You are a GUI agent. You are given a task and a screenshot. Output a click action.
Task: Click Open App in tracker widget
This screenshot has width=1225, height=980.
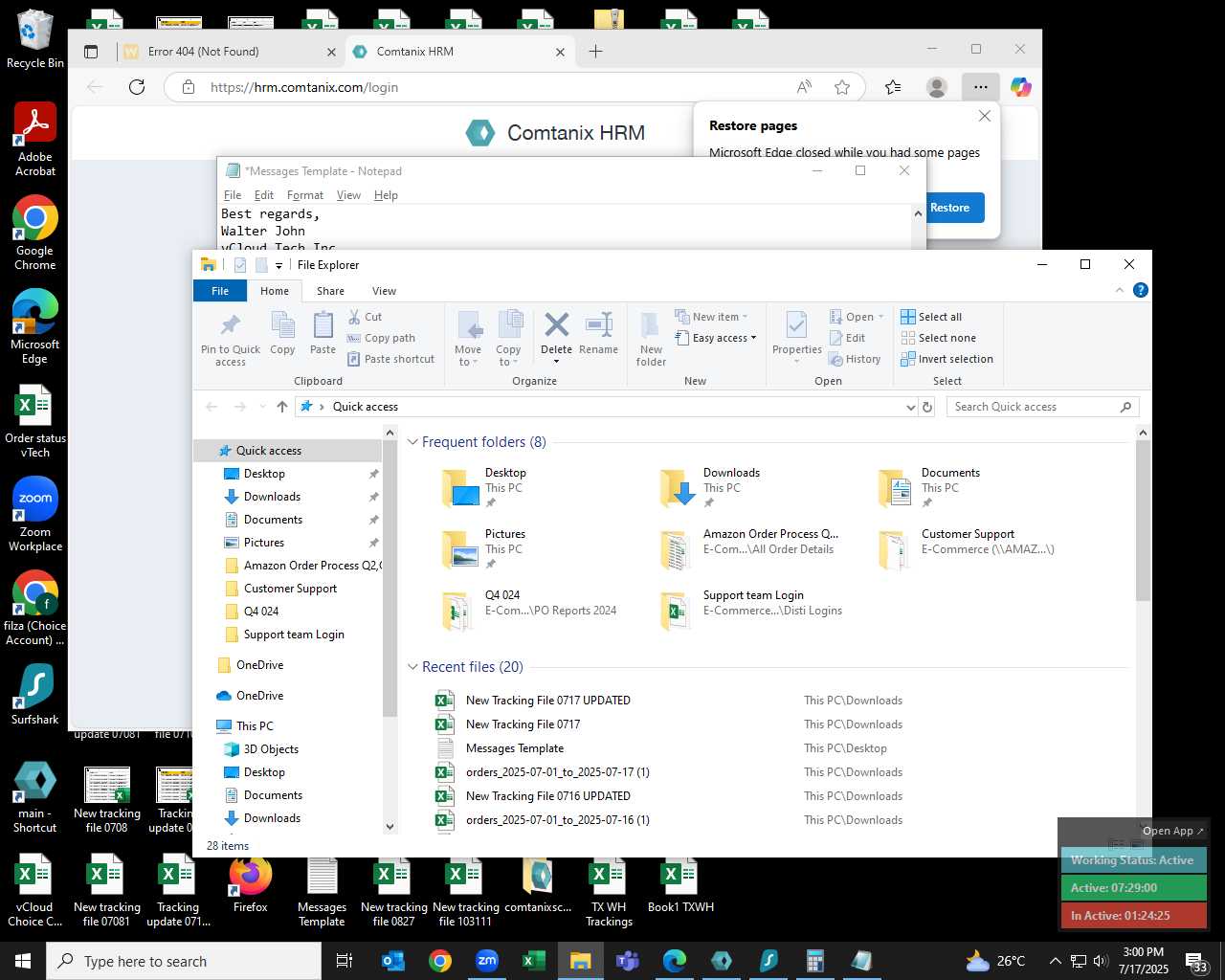[x=1172, y=831]
